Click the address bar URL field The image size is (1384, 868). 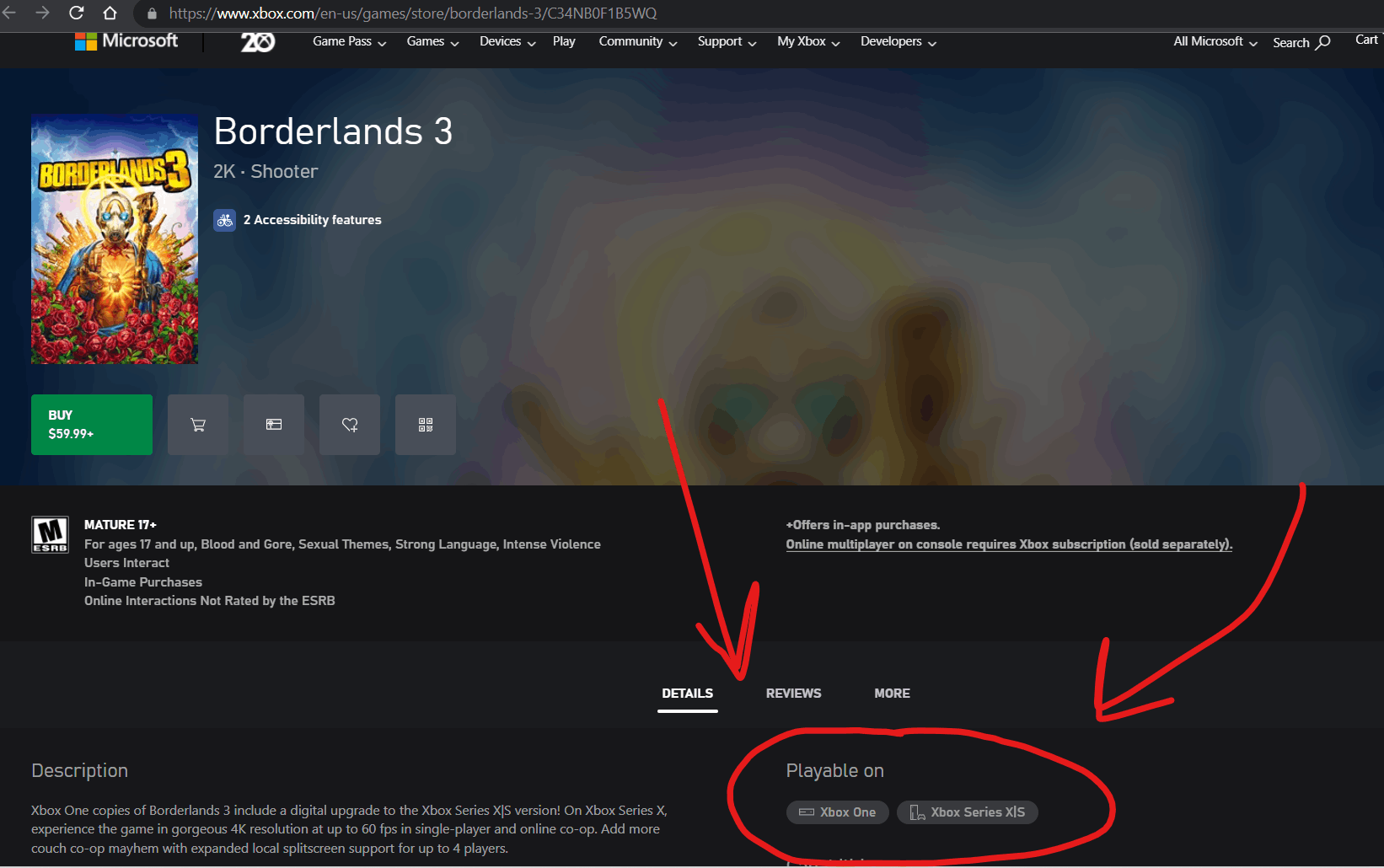pos(759,13)
